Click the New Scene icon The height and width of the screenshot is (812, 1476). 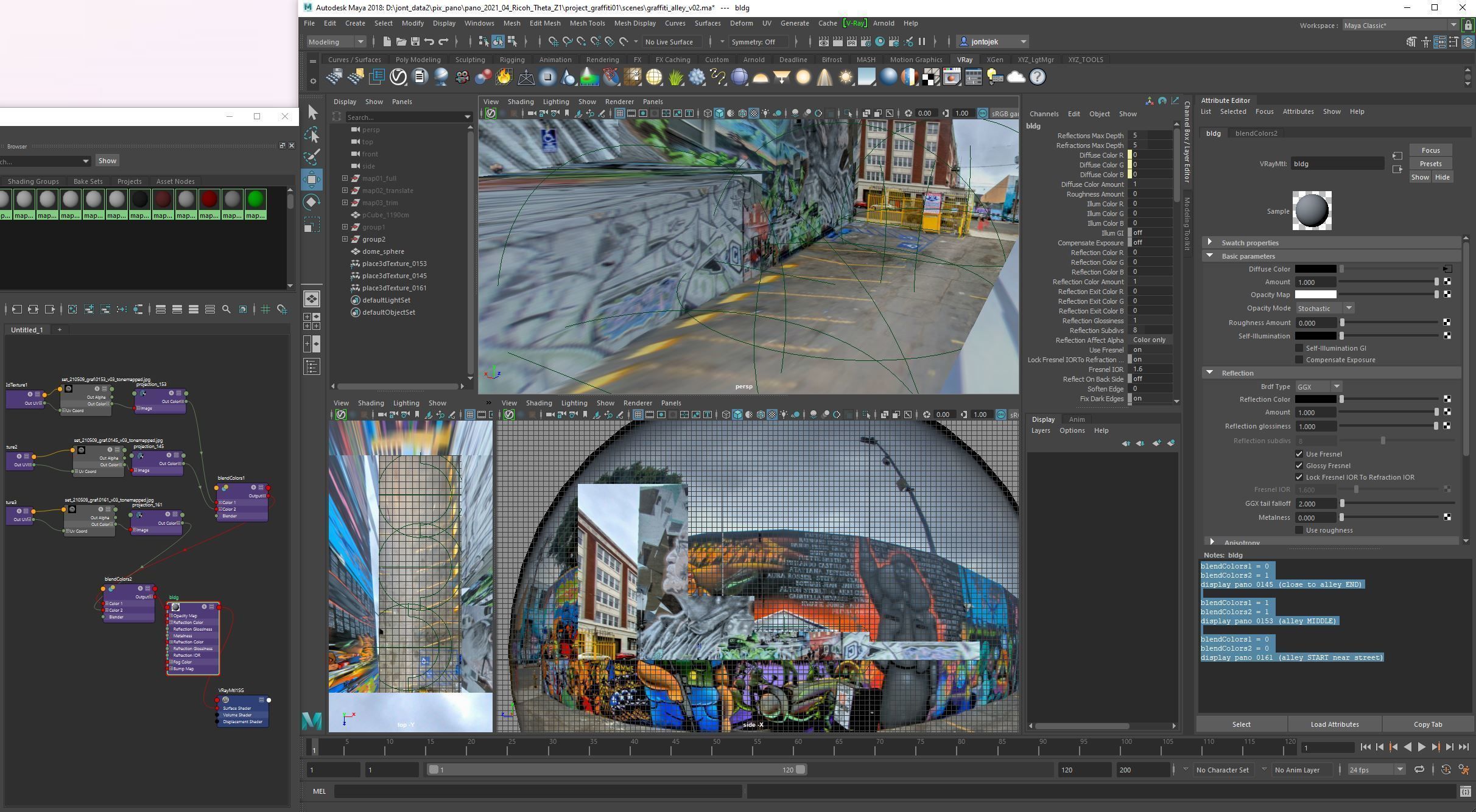[x=387, y=41]
